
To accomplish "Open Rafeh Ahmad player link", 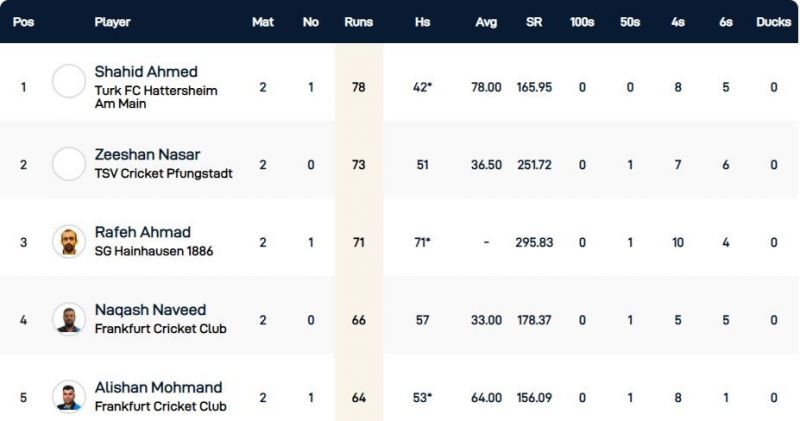I will [x=142, y=233].
